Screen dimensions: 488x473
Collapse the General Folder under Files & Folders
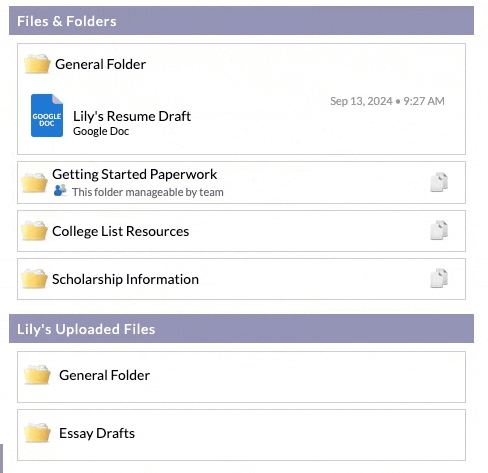[x=100, y=64]
